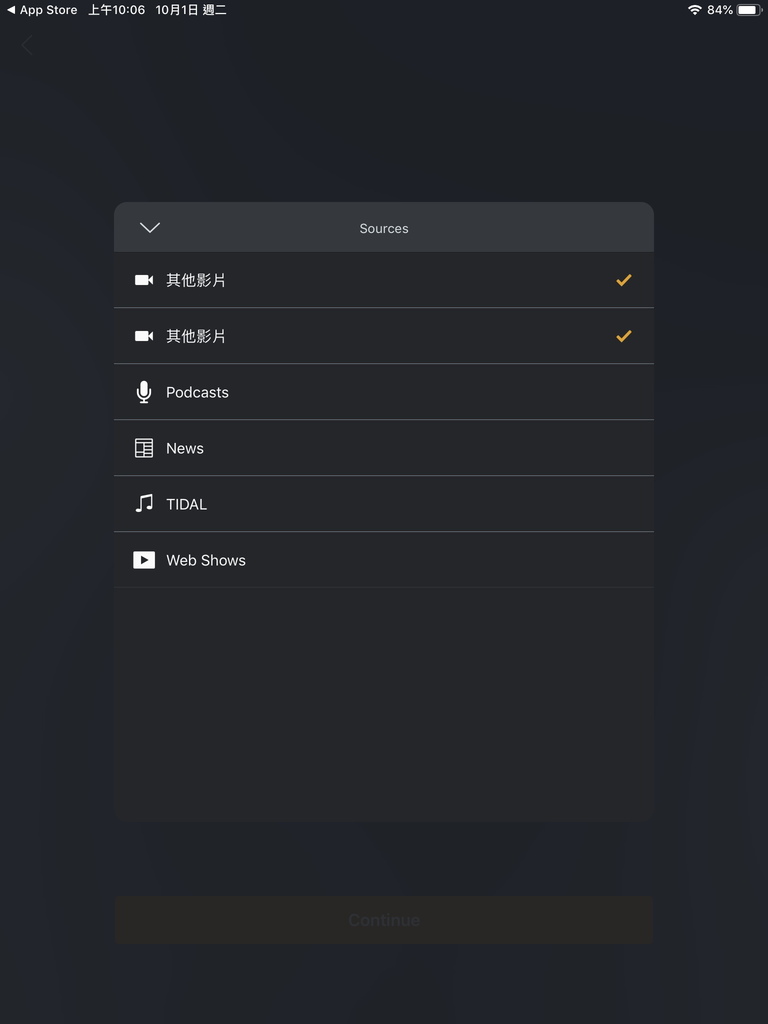Tap the Wi-Fi status icon
The image size is (768, 1024).
pos(695,10)
